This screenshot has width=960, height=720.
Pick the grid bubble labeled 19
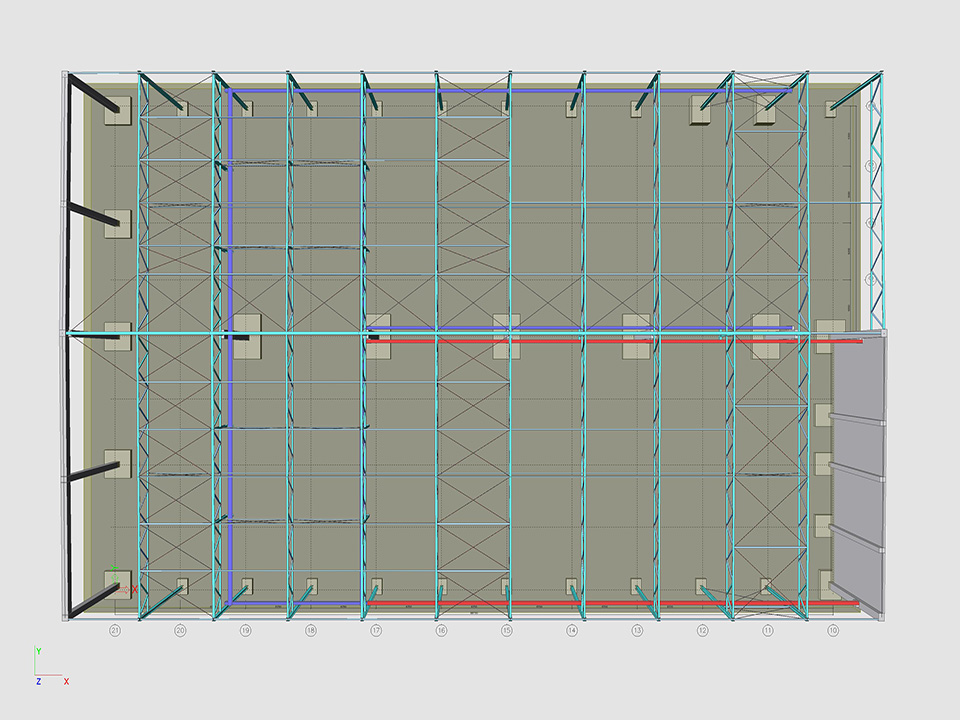[x=245, y=631]
